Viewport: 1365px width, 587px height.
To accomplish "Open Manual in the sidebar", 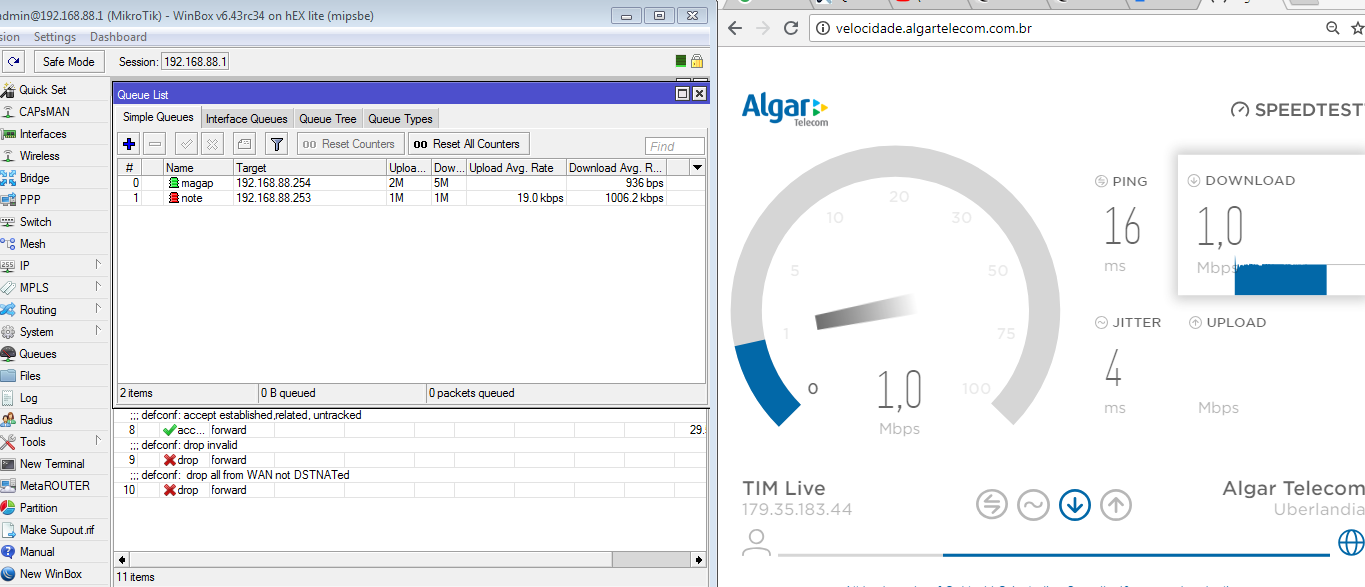I will tap(37, 552).
